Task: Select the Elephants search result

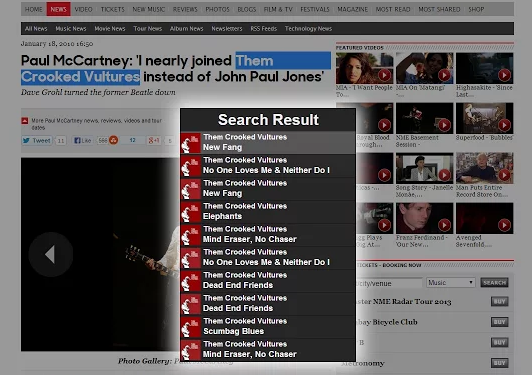Action: click(x=268, y=211)
